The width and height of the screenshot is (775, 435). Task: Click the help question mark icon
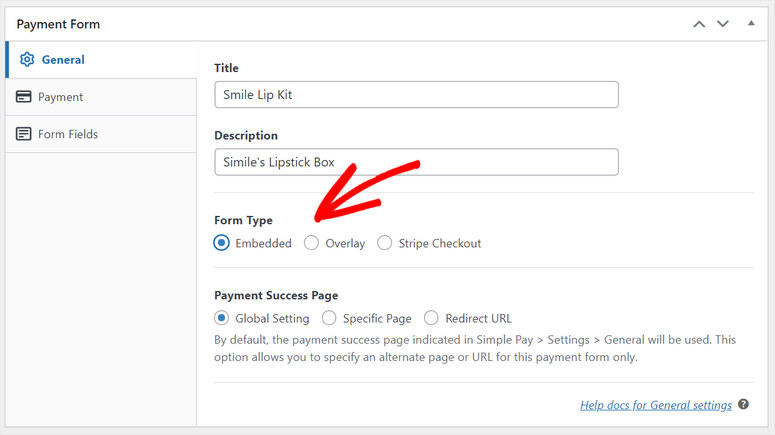[x=743, y=405]
